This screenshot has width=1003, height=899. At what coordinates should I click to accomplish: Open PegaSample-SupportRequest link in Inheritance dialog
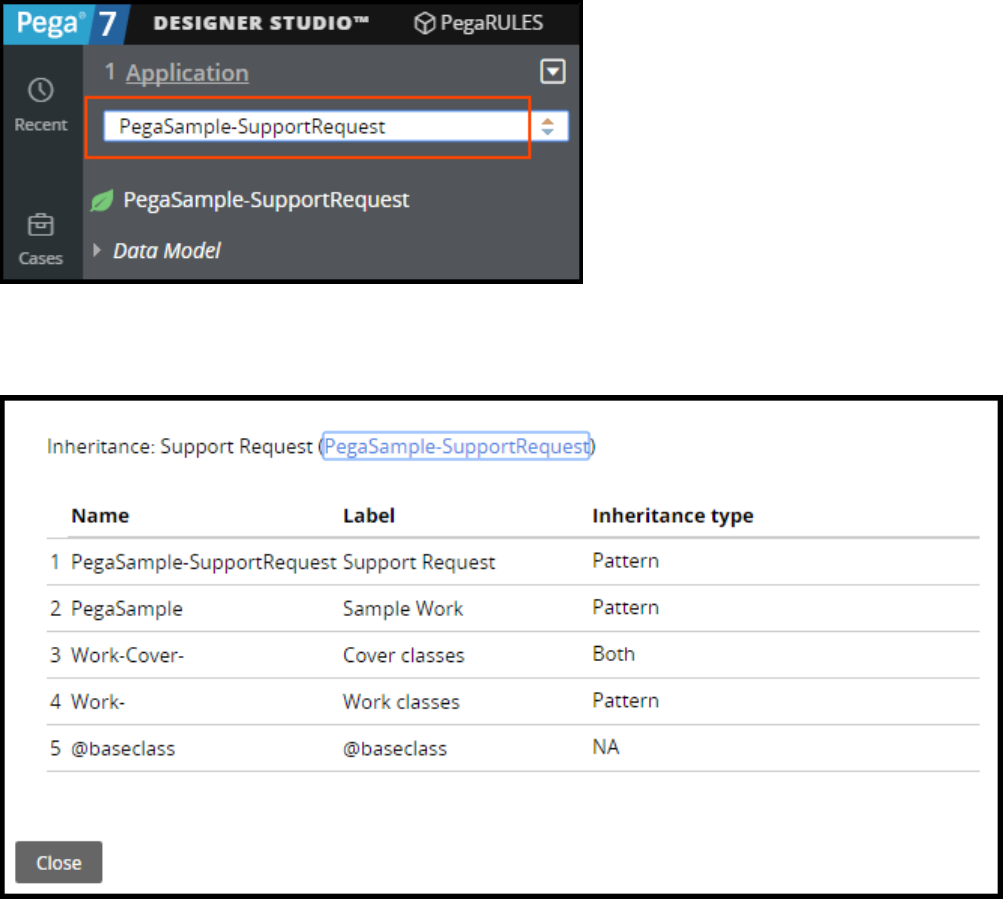[x=456, y=446]
